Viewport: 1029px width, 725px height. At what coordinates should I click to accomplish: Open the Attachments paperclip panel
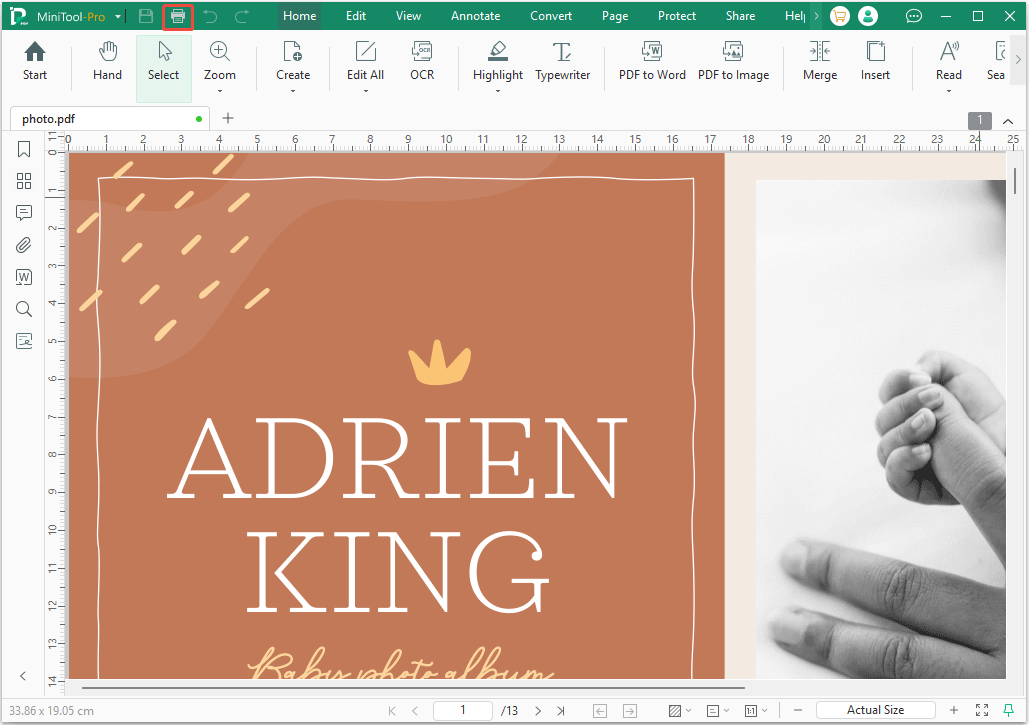point(24,245)
